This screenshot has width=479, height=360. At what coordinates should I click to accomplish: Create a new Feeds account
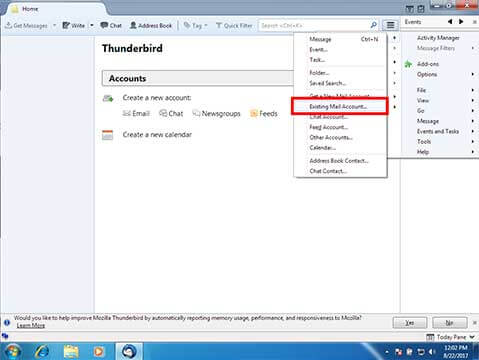pos(264,114)
